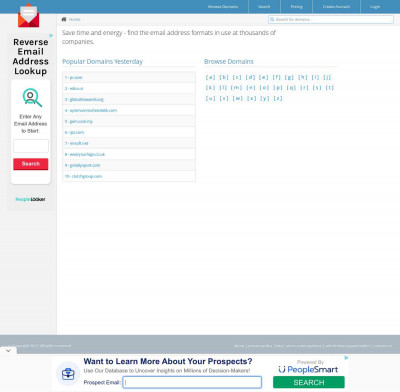Browse domains starting with [u]
This screenshot has height=392, width=400.
[210, 98]
